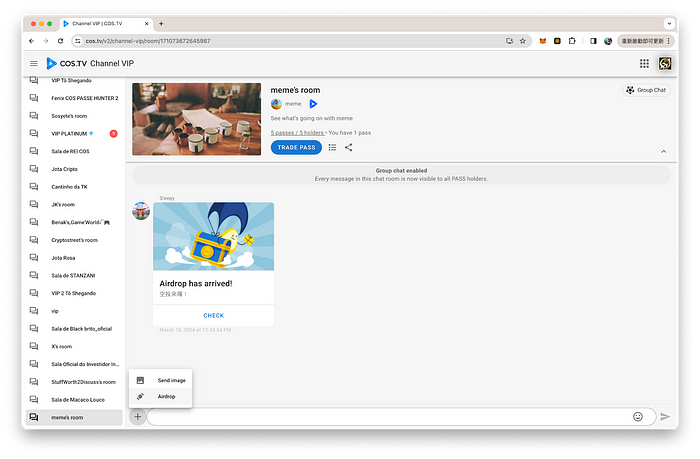The image size is (700, 459).
Task: Click the "Airdrop has arrived!" title
Action: click(196, 284)
